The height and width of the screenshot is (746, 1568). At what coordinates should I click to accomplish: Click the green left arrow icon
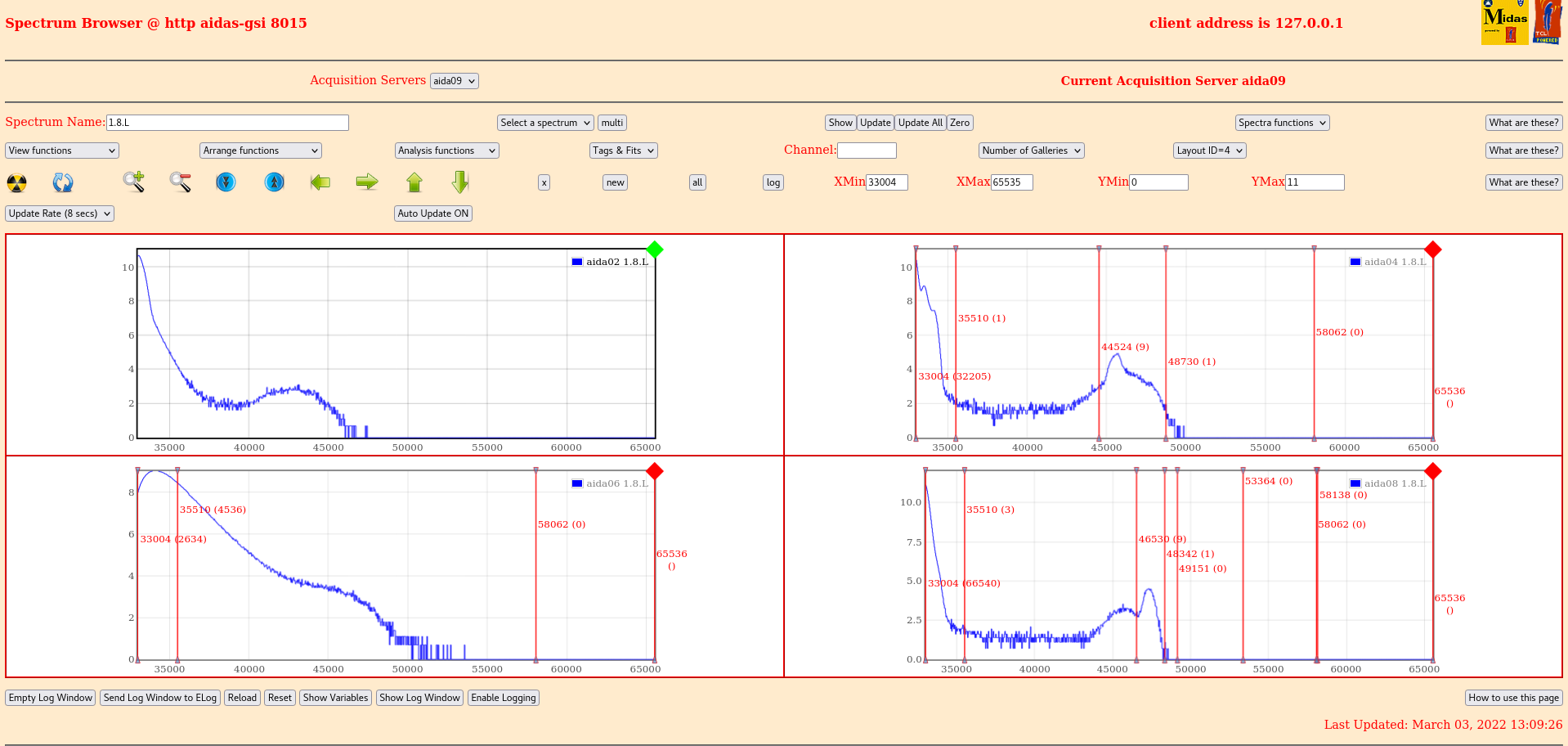tap(320, 182)
